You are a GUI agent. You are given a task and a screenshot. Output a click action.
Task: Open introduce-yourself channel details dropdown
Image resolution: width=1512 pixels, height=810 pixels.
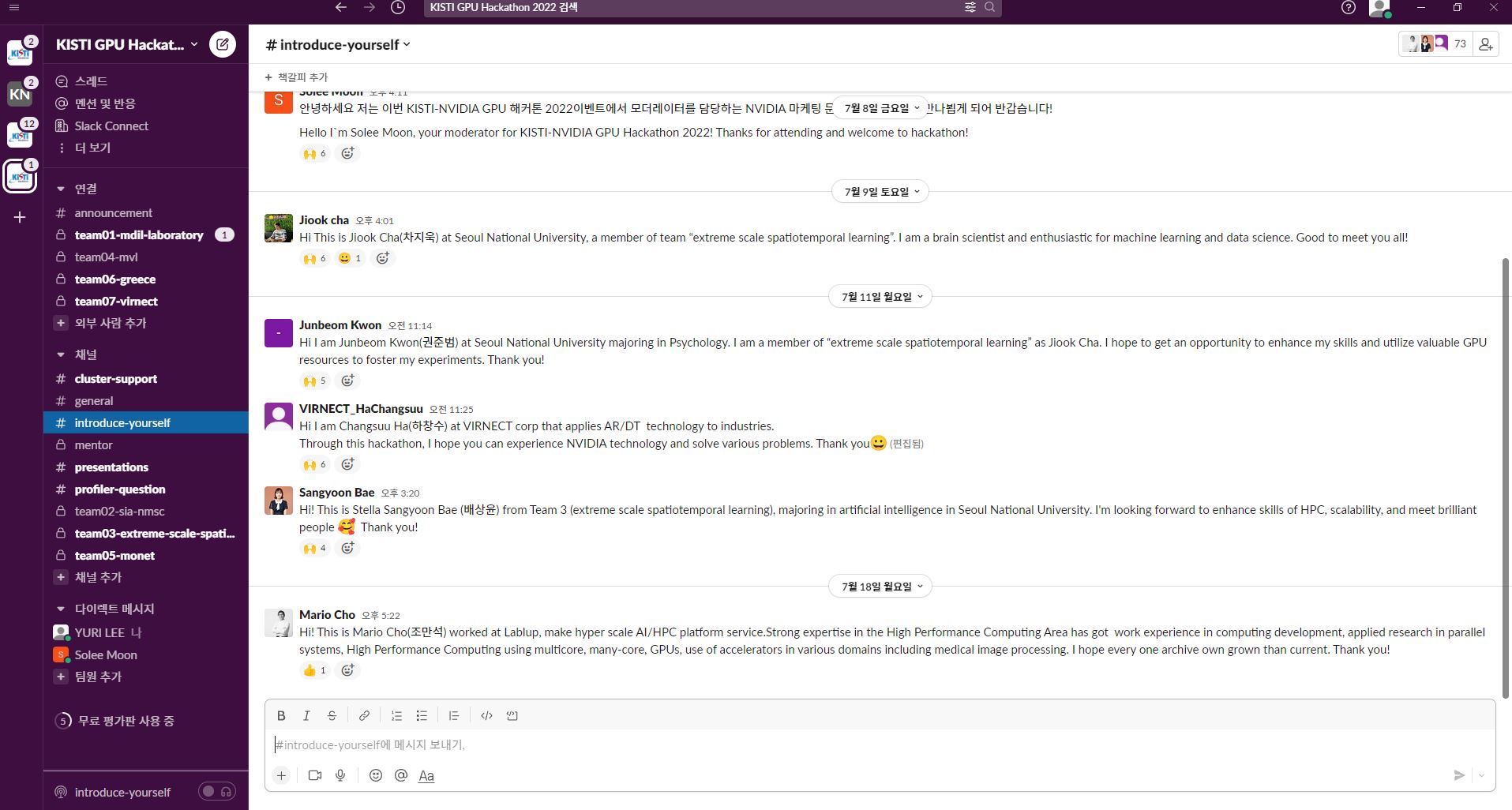[x=338, y=44]
